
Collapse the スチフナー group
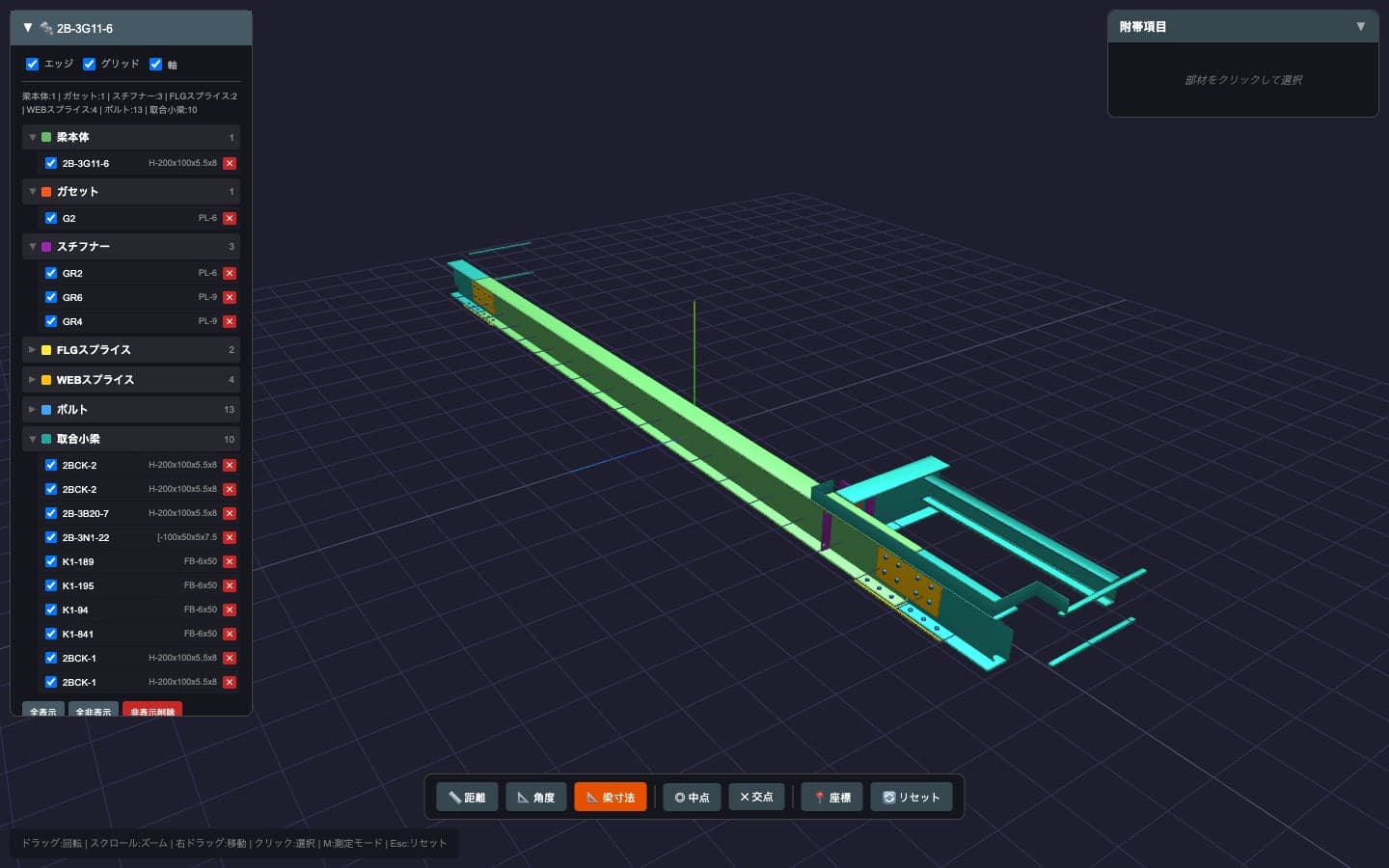click(32, 246)
